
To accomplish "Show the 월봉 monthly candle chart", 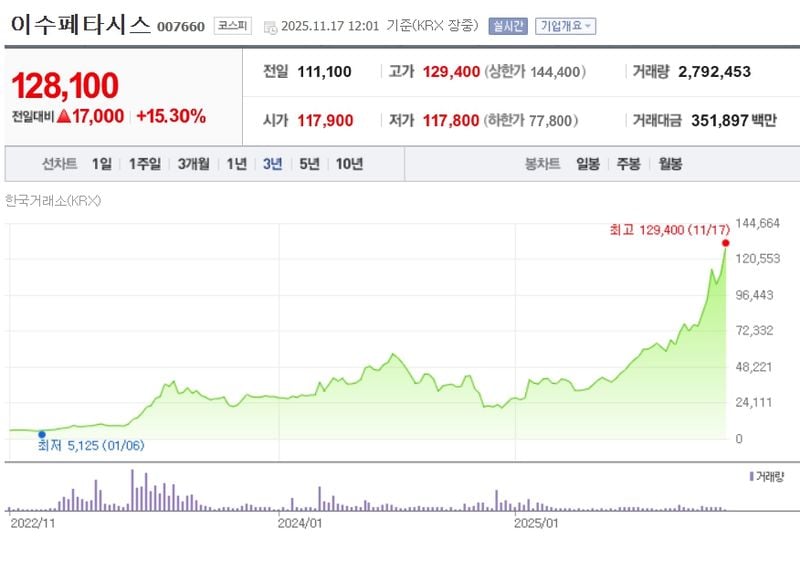I will 670,164.
